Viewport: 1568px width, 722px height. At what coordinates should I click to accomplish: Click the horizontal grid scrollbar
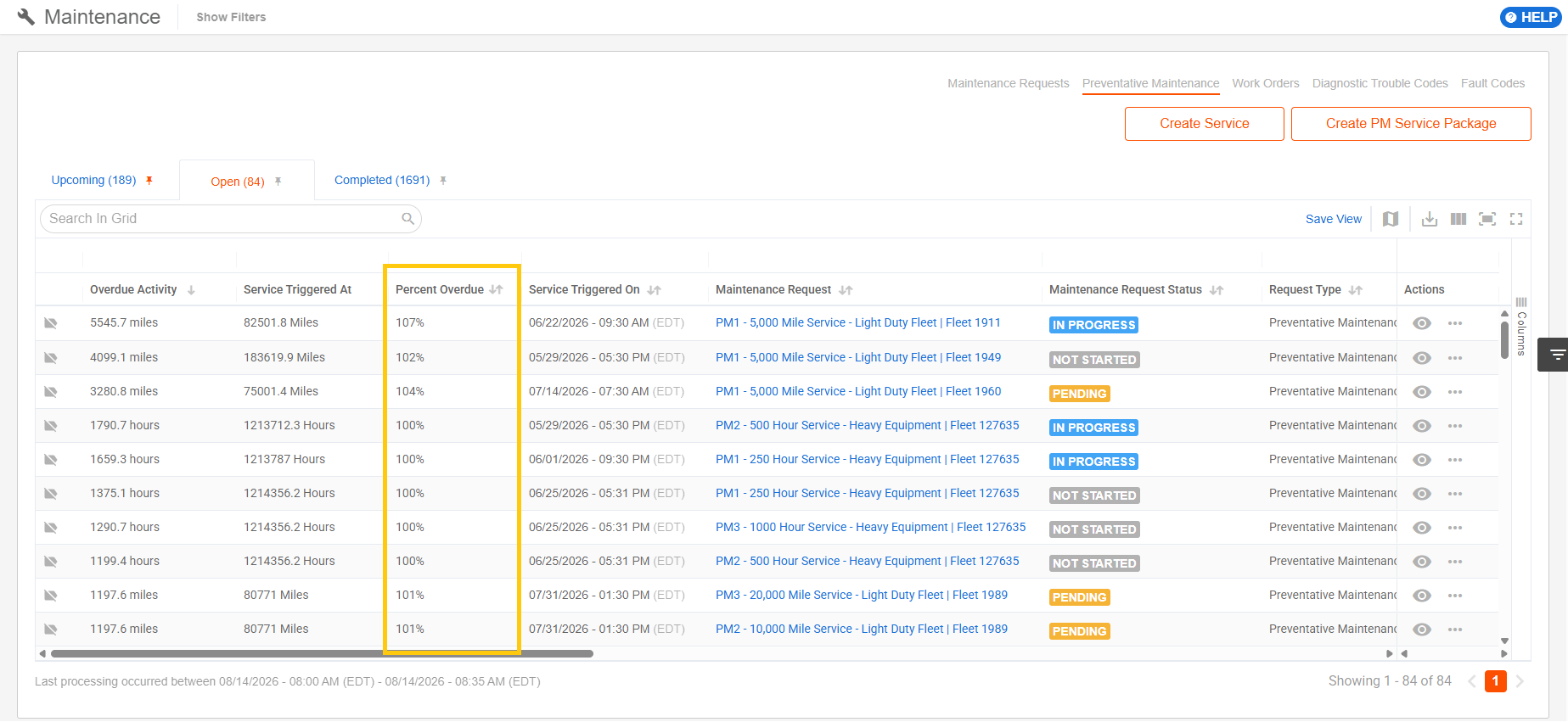point(323,653)
